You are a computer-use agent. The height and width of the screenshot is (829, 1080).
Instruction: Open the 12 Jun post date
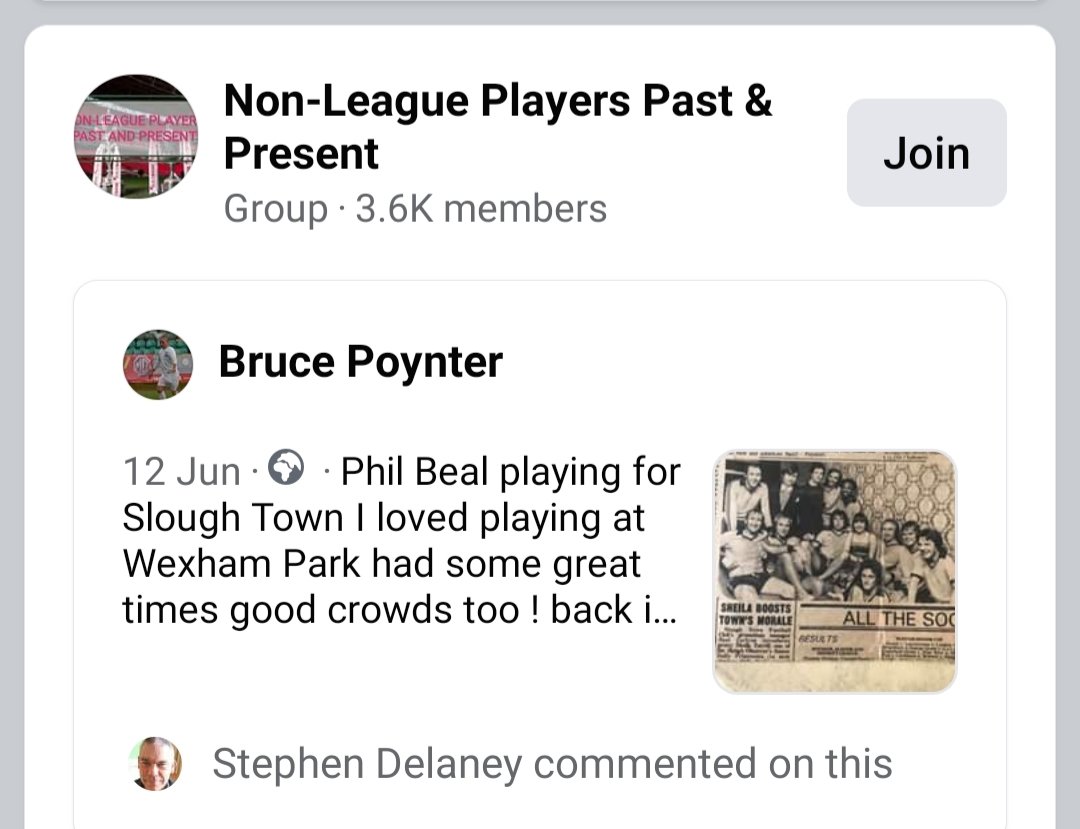181,472
